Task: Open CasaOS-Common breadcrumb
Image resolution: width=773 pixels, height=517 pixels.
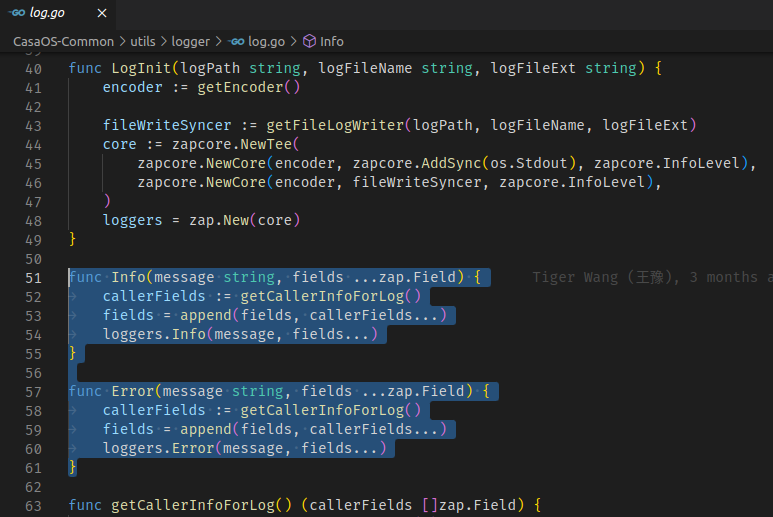Action: pos(64,42)
